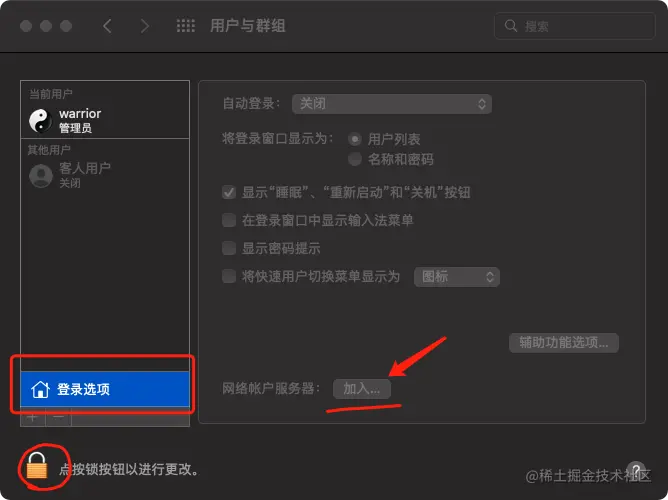Open 辅助功能选项... button
The width and height of the screenshot is (668, 500).
click(x=564, y=342)
